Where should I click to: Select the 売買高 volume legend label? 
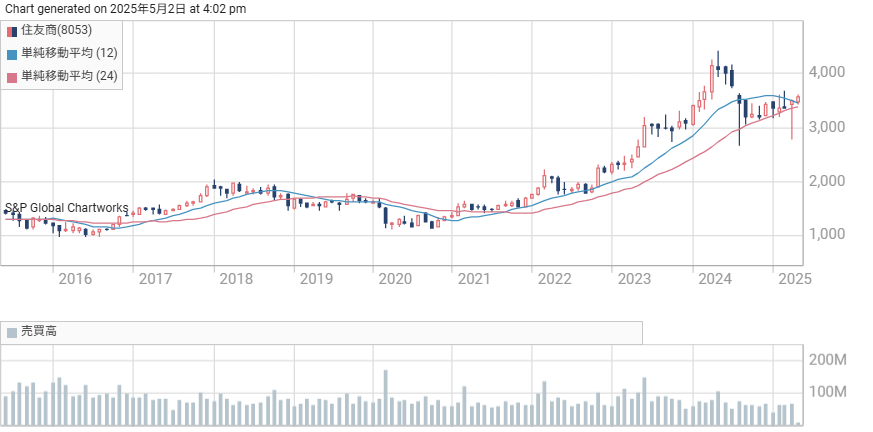pyautogui.click(x=38, y=332)
